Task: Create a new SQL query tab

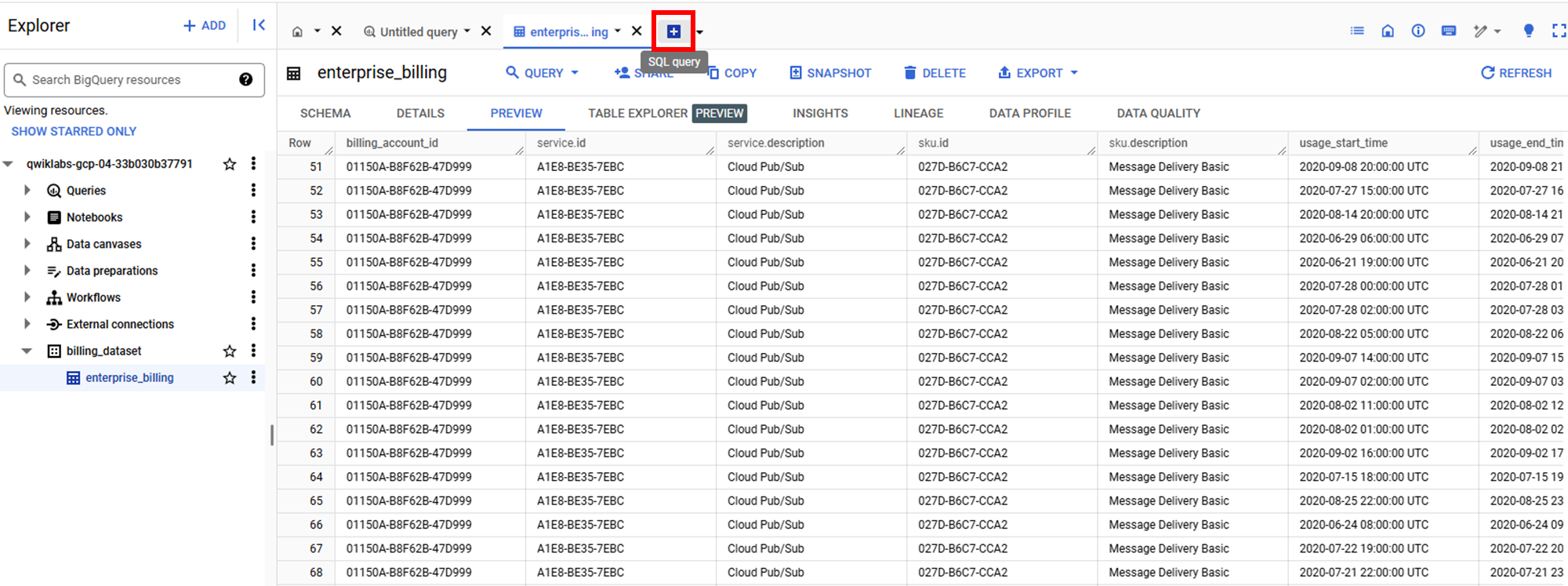Action: coord(673,31)
